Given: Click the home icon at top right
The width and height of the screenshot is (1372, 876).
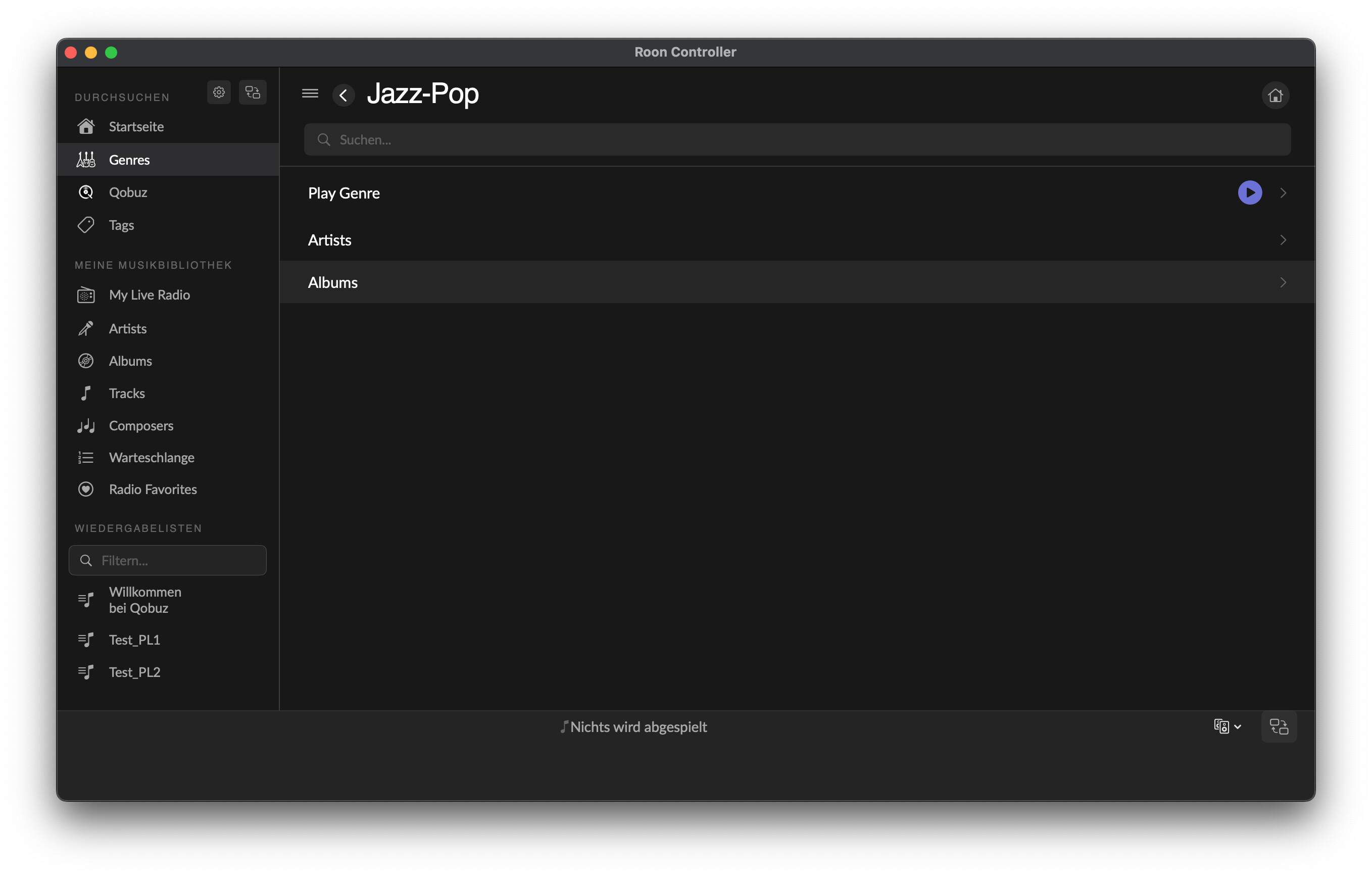Looking at the screenshot, I should click(x=1275, y=95).
